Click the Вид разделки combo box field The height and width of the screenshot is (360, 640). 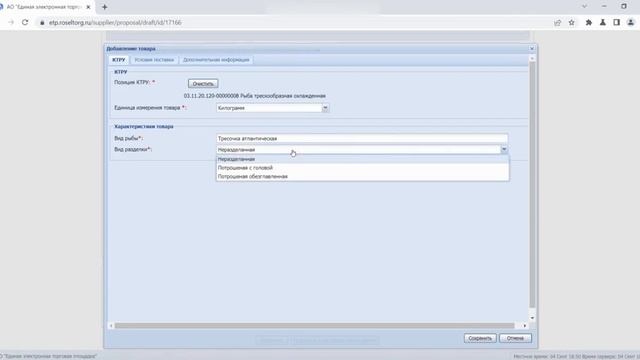click(x=358, y=150)
